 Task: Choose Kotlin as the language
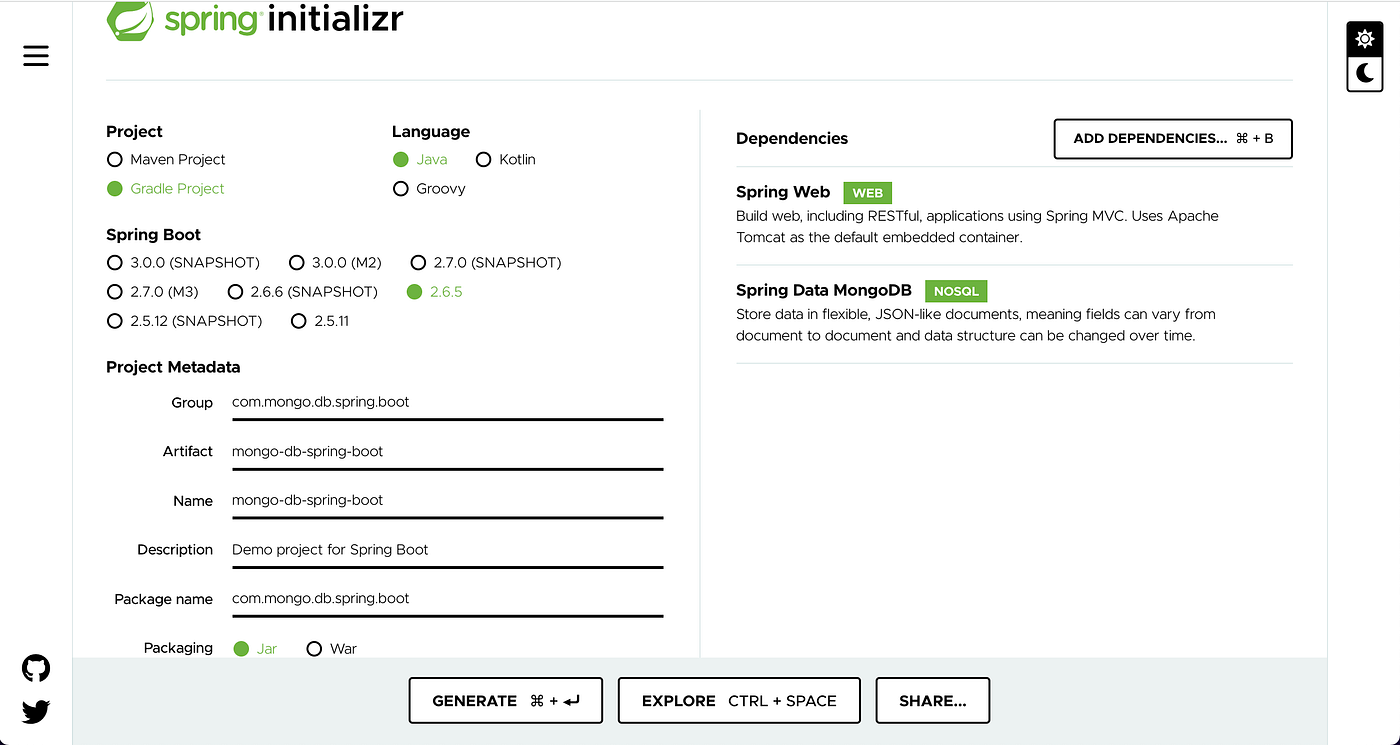[484, 159]
